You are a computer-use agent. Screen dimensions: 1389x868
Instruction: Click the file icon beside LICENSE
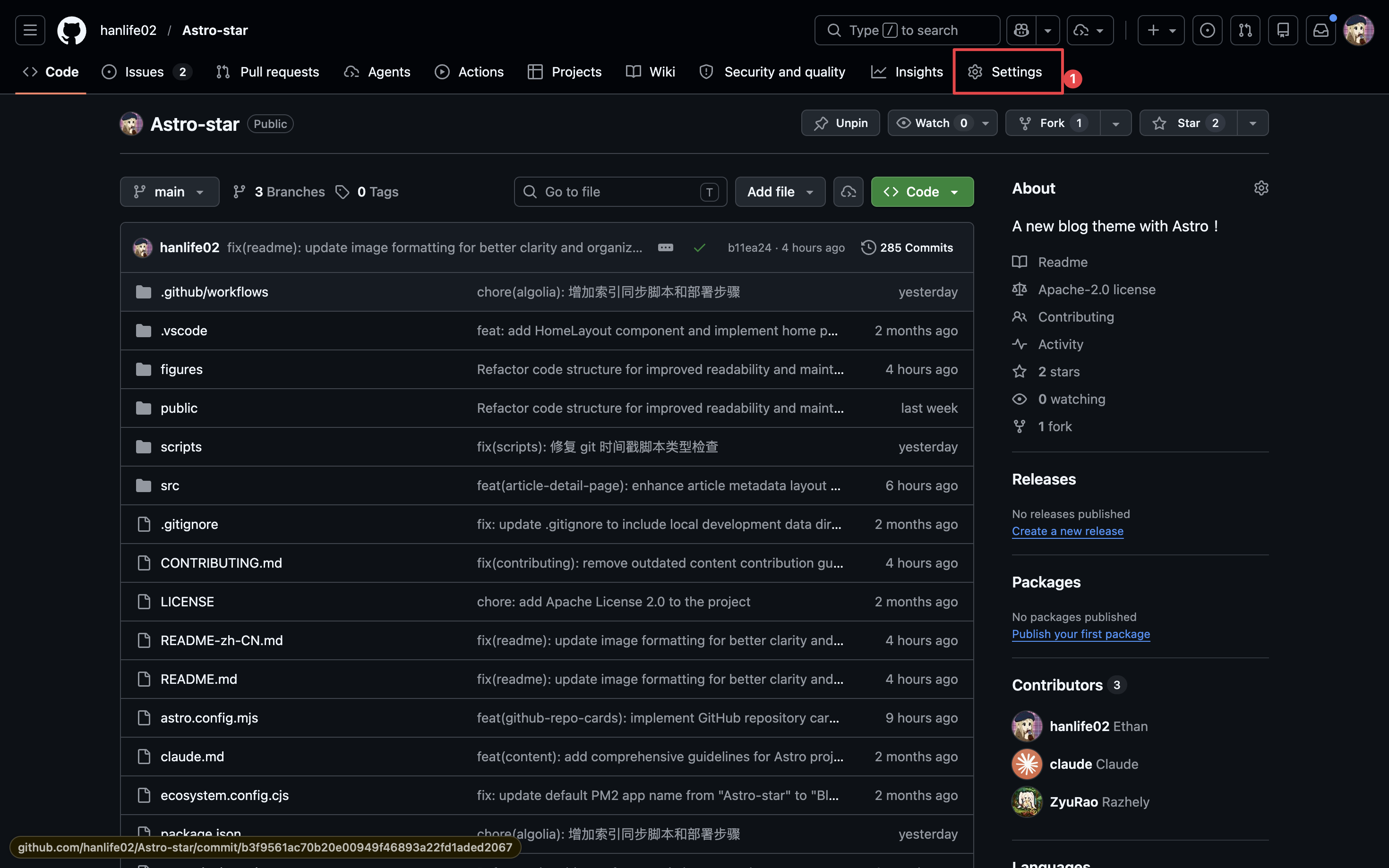point(144,602)
